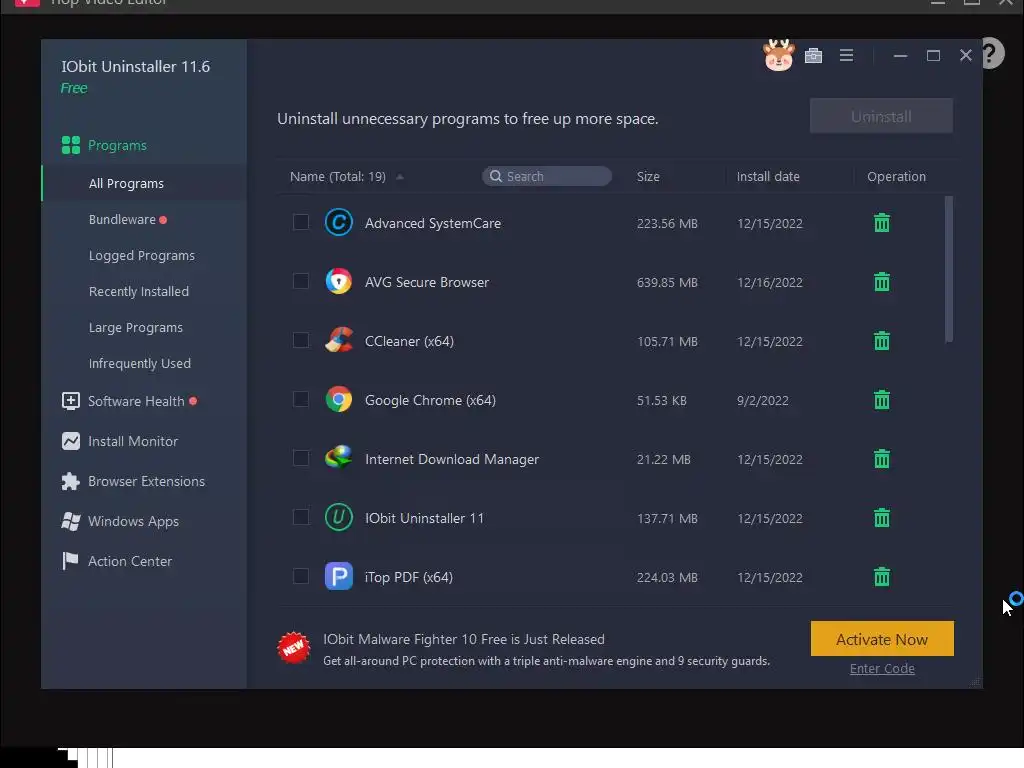Open the Programs section label

click(118, 145)
